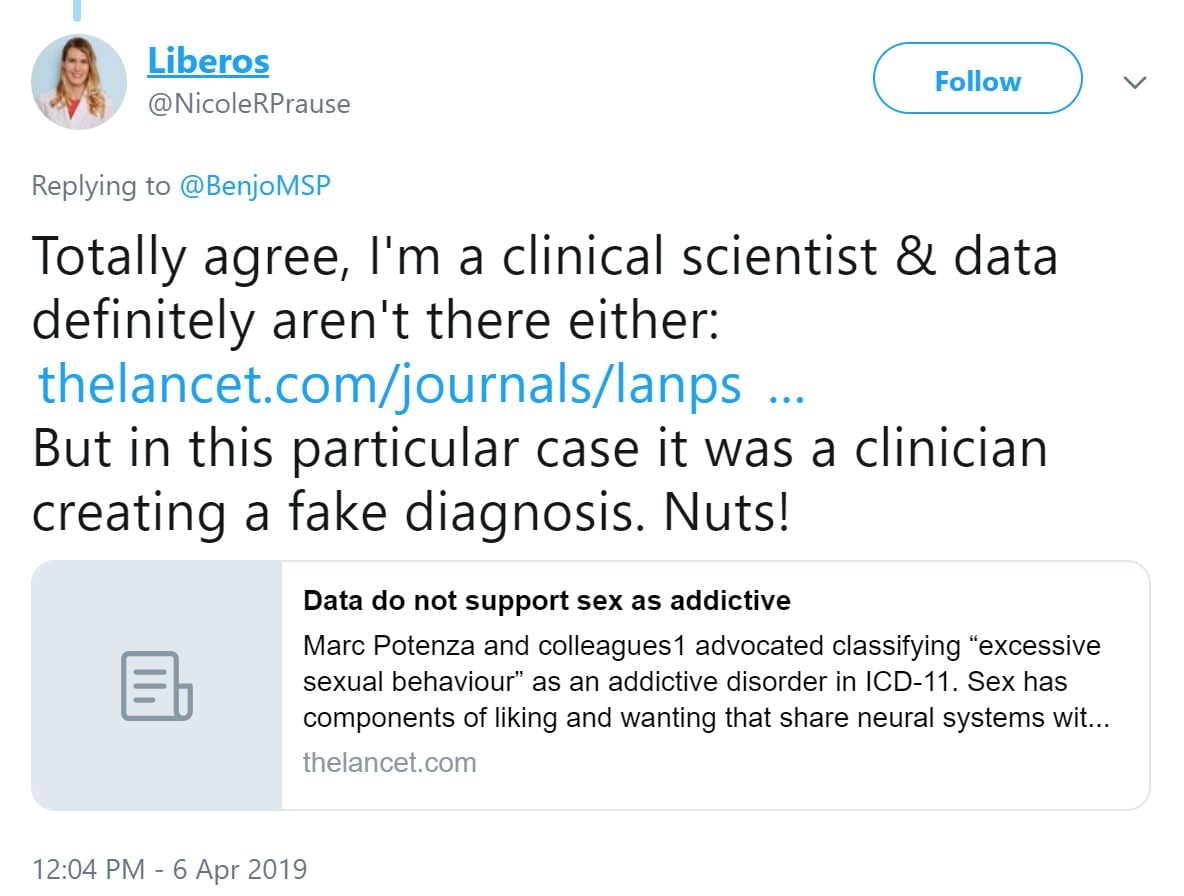1184x896 pixels.
Task: Click the Liberos display name
Action: [208, 61]
